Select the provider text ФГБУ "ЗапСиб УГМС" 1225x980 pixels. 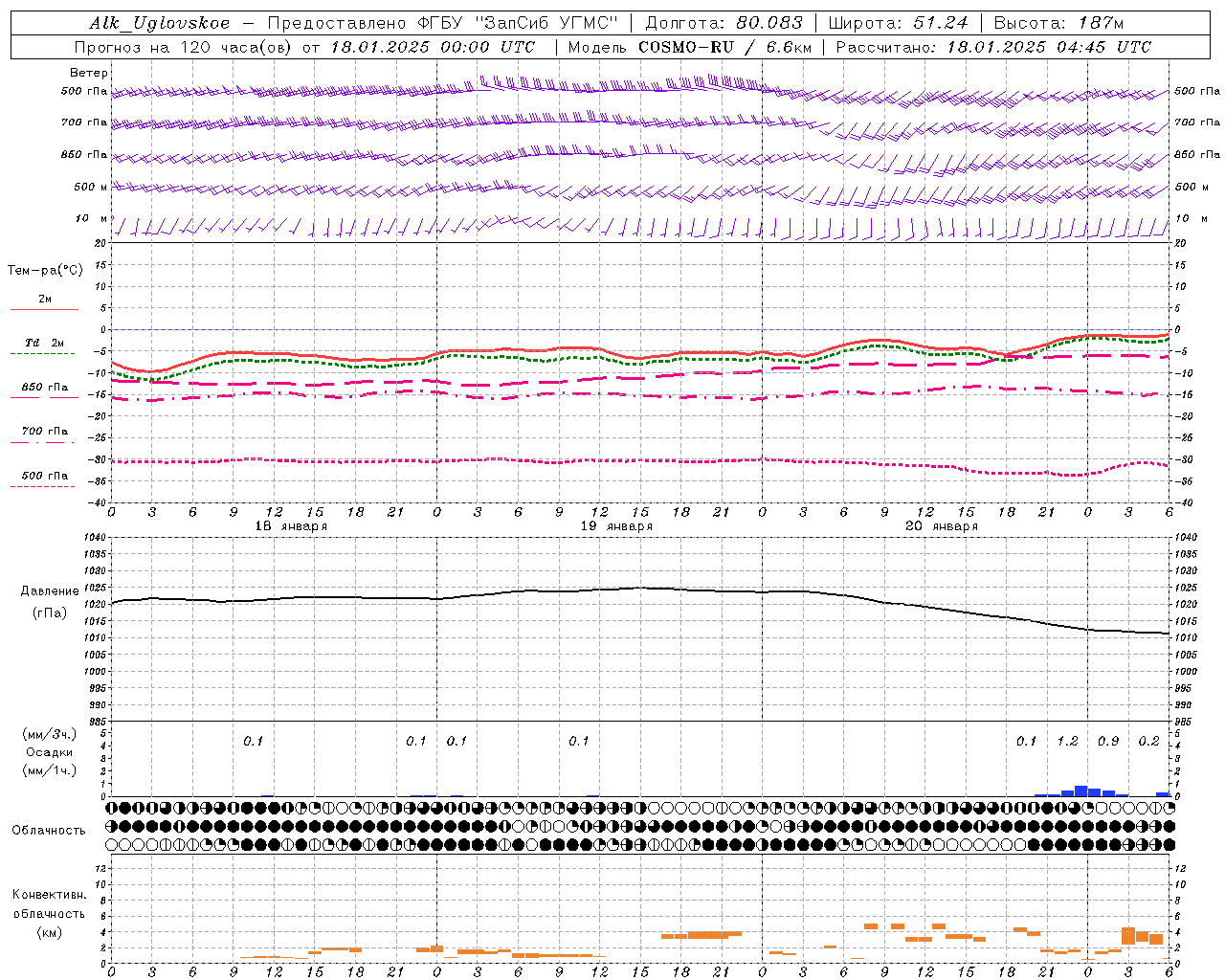tap(518, 23)
